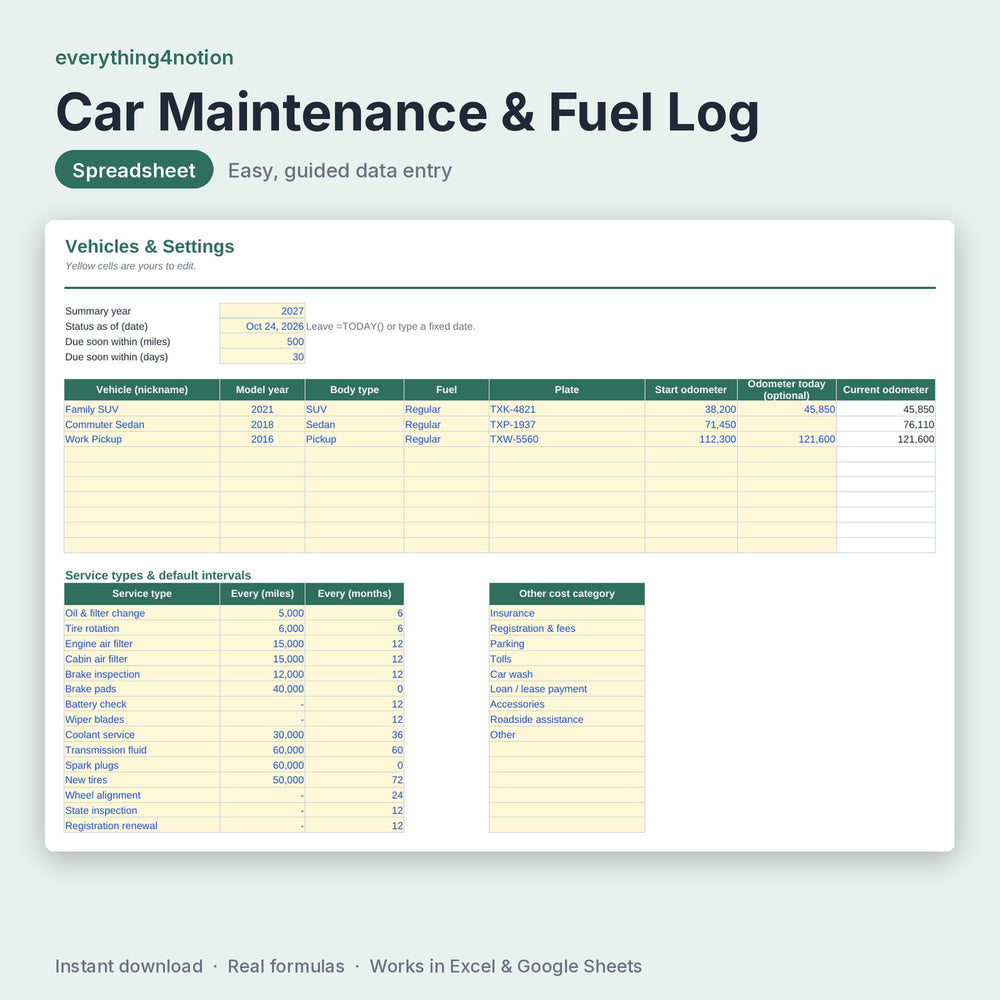Click the Vehicle (nickname) column header

click(142, 390)
